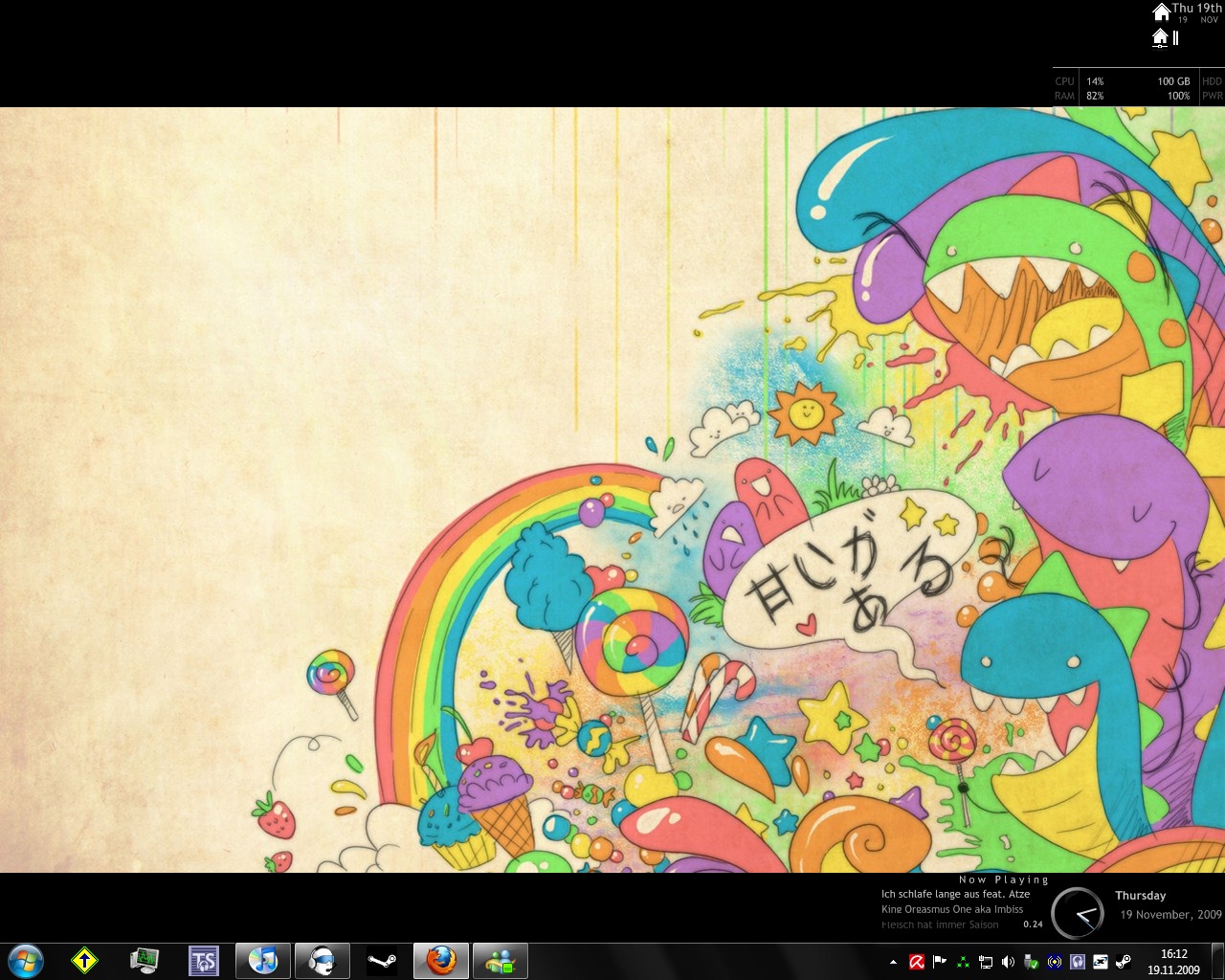This screenshot has height=980, width=1225.
Task: Click album 'Fleisch hat immer Saison'
Action: (940, 924)
